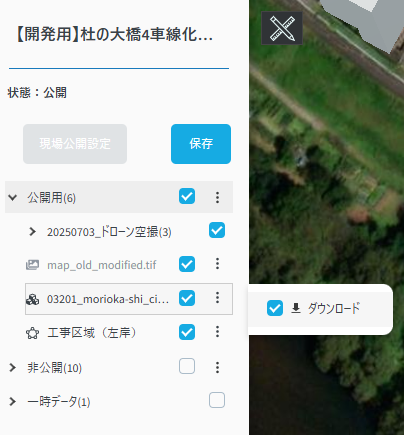Image resolution: width=404 pixels, height=435 pixels.
Task: Click the download arrow icon in popup
Action: (296, 308)
